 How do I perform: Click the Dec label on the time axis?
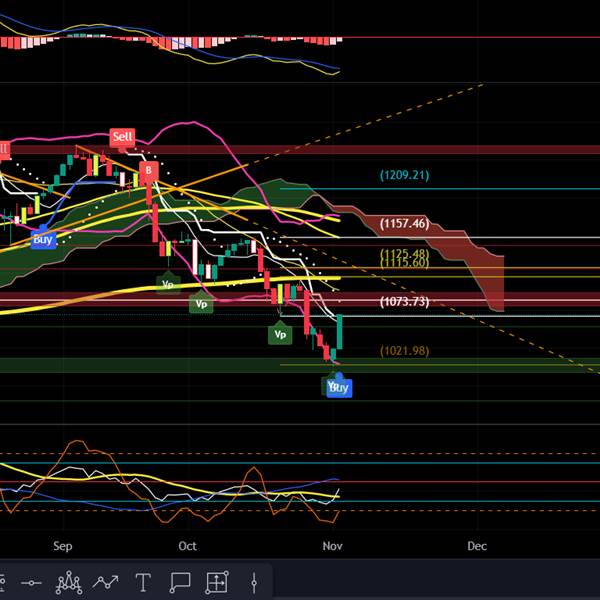tap(477, 546)
